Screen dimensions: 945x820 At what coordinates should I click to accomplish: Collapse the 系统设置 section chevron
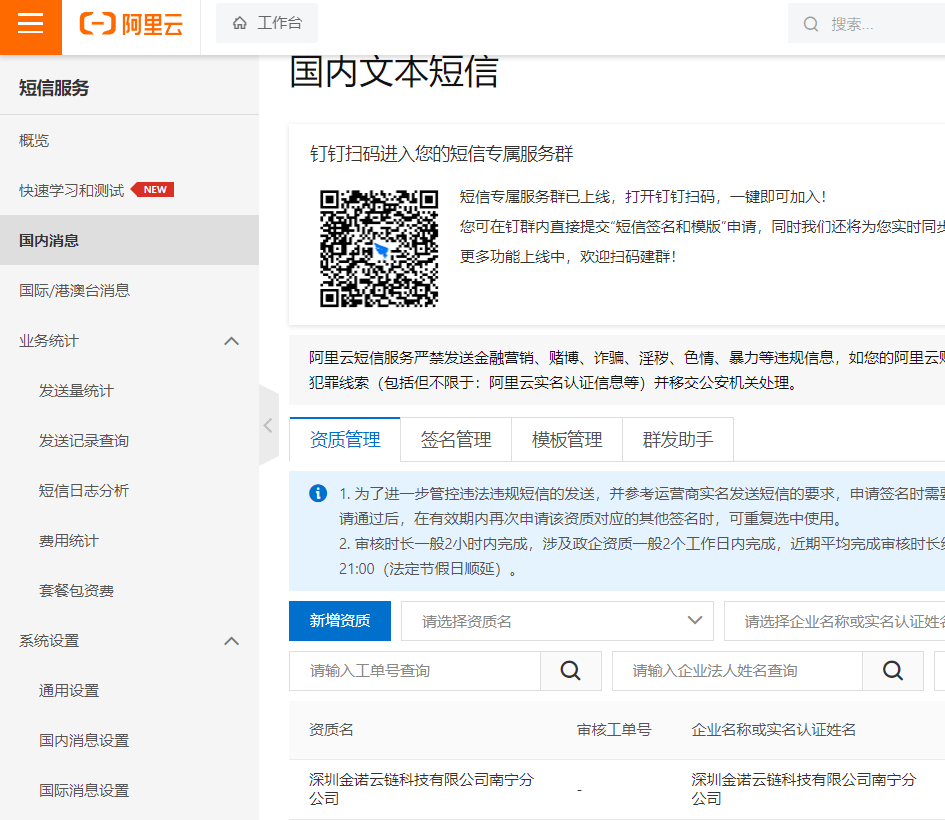pyautogui.click(x=231, y=641)
